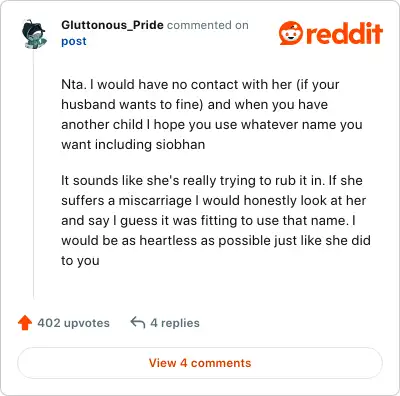Click the line starting "another child I hope"

[x=212, y=125]
